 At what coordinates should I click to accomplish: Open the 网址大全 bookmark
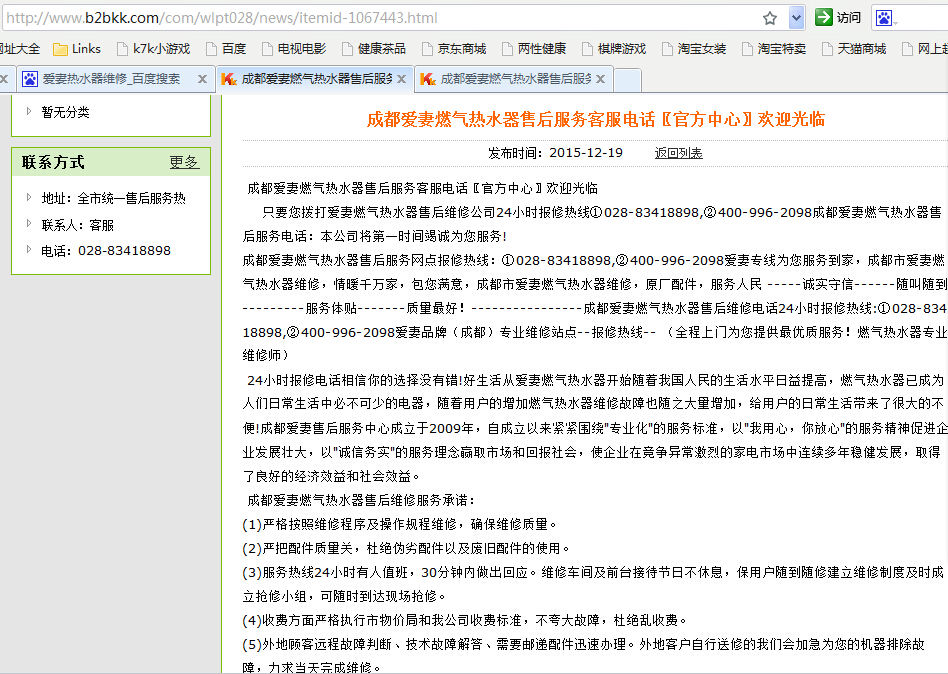pos(19,49)
